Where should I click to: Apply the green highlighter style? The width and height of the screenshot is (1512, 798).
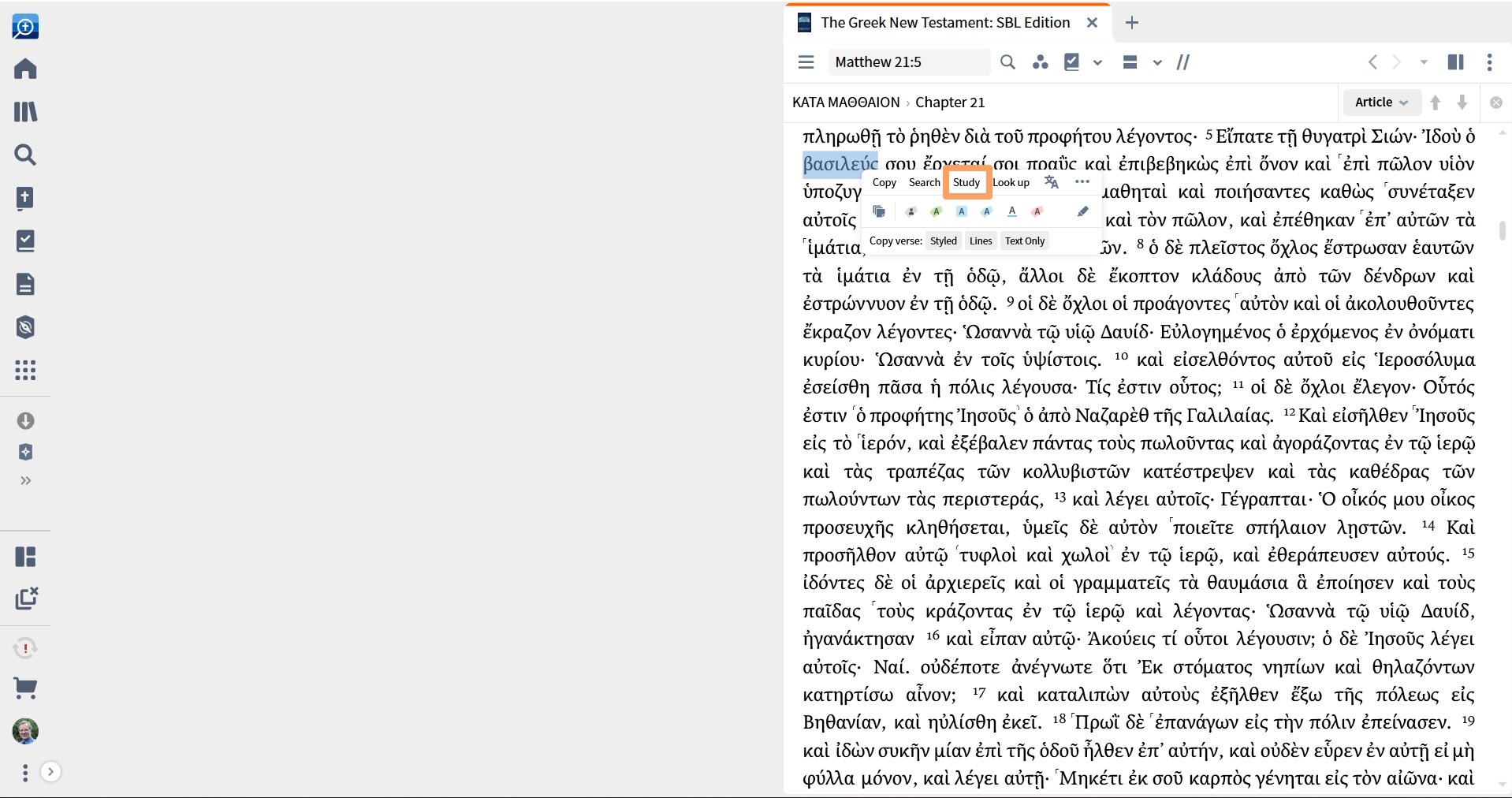tap(936, 211)
